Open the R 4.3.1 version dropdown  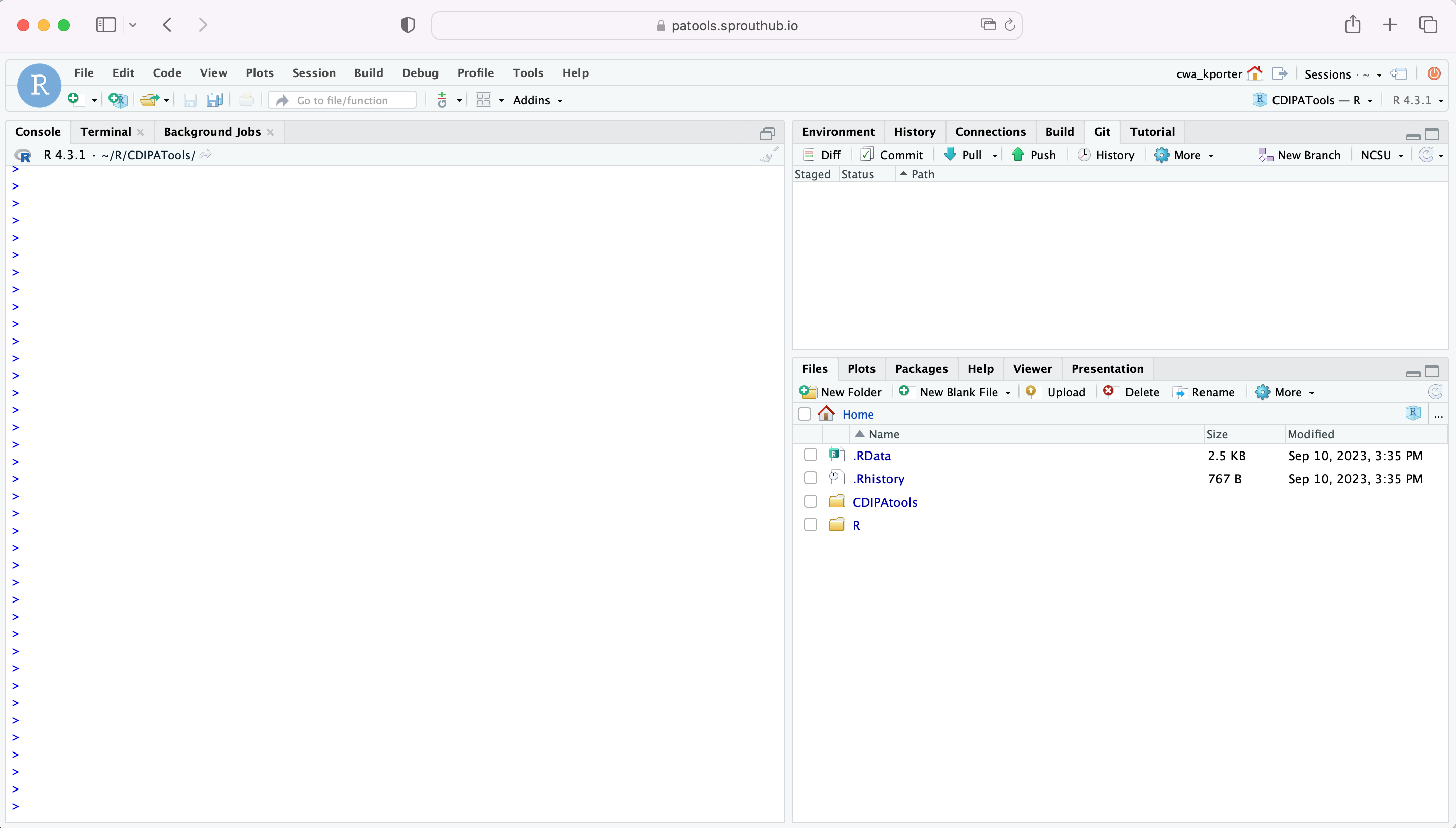(x=1418, y=100)
